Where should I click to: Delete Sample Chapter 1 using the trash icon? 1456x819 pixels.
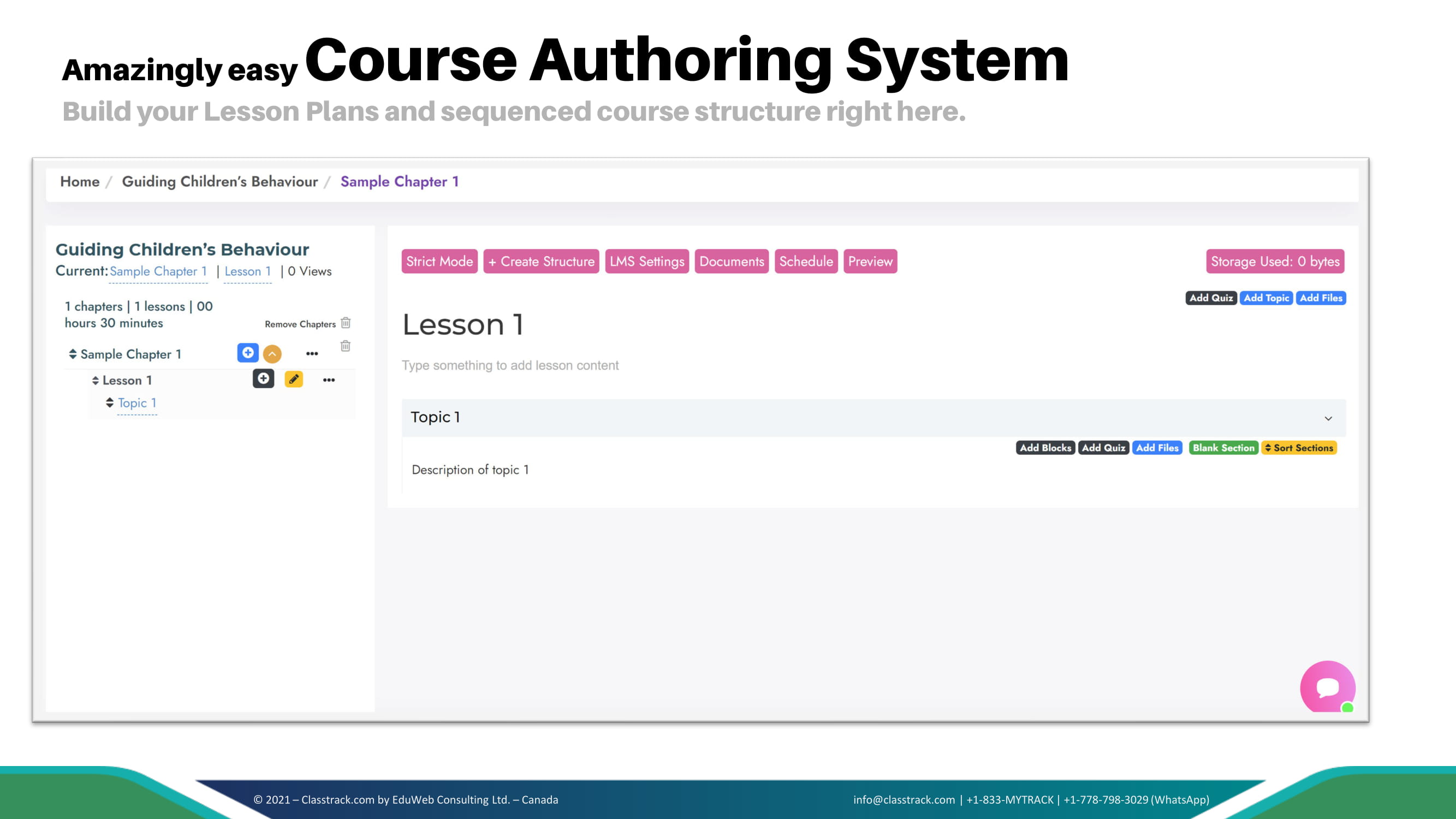(x=346, y=346)
